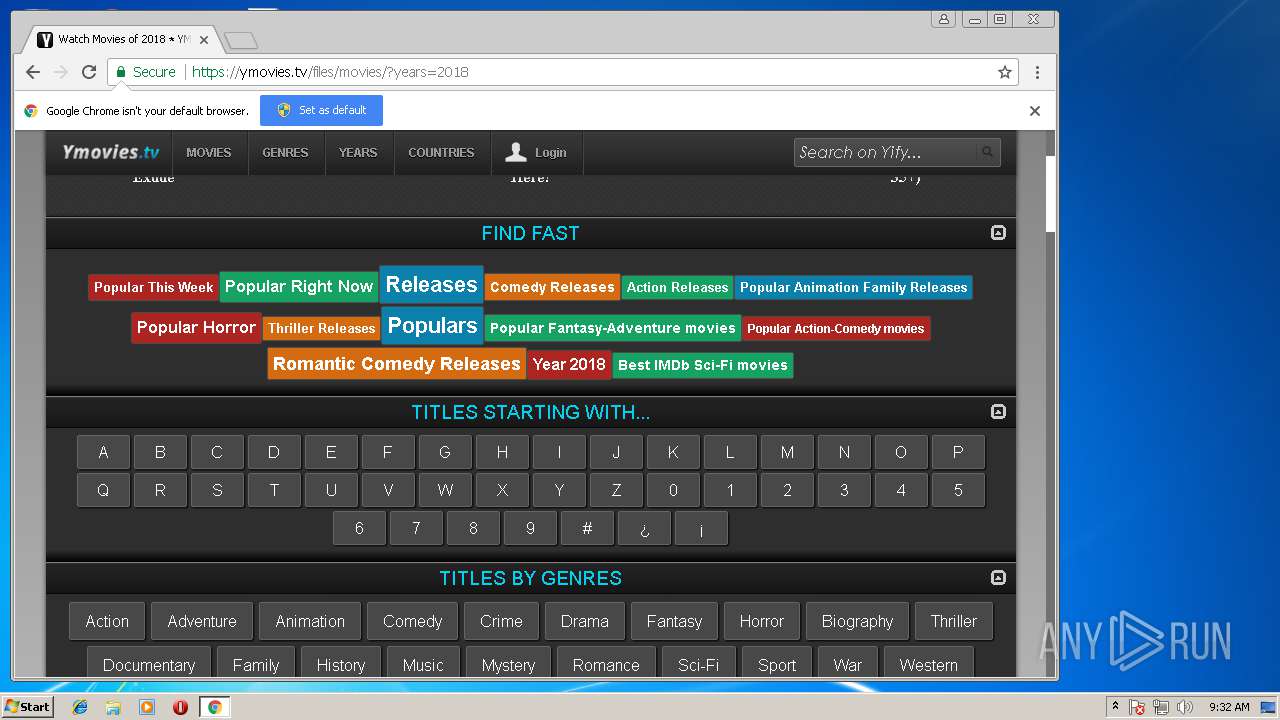
Task: Click the Thriller Releases tag
Action: (x=321, y=328)
